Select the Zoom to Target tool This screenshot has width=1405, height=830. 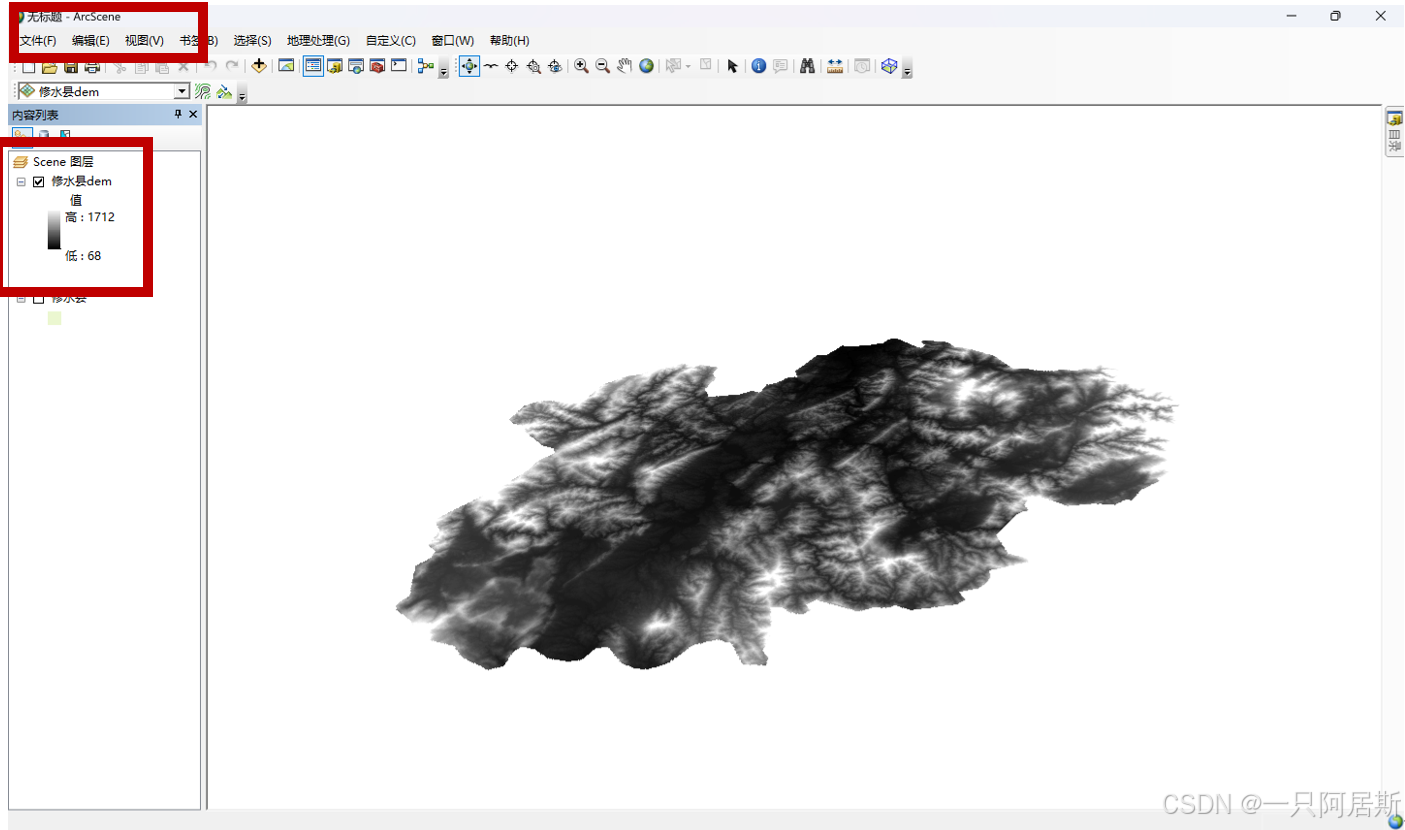point(533,66)
